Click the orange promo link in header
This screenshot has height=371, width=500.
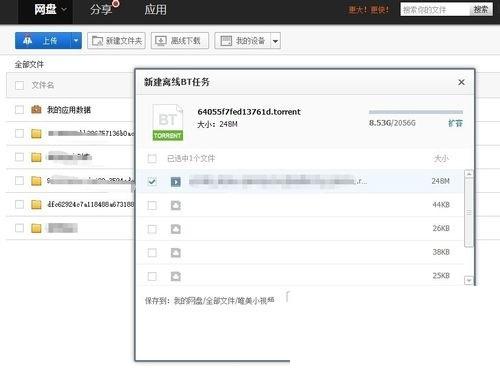coord(369,10)
